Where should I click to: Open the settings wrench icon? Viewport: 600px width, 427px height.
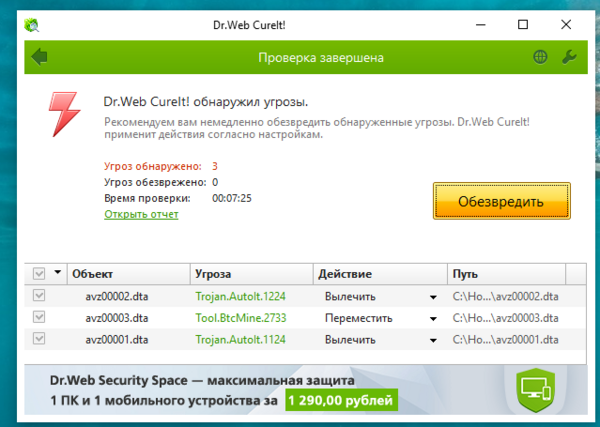coord(569,57)
